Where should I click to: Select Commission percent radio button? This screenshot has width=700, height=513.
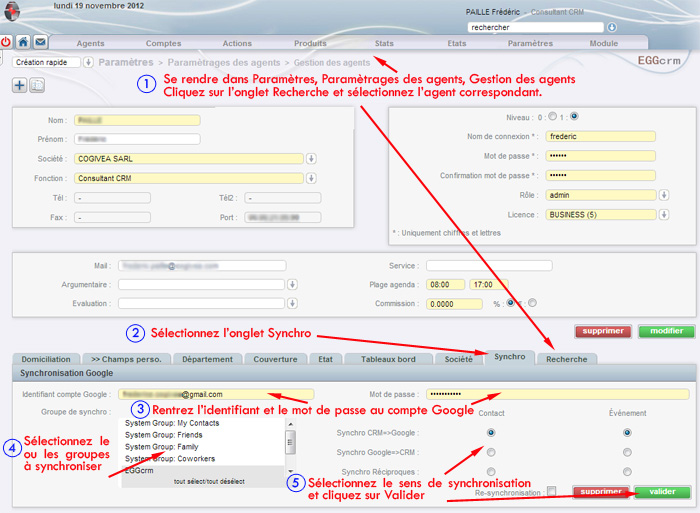click(511, 303)
